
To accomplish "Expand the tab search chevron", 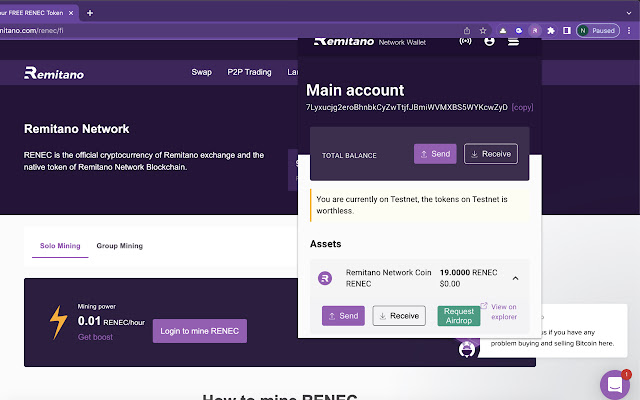I will pyautogui.click(x=629, y=13).
